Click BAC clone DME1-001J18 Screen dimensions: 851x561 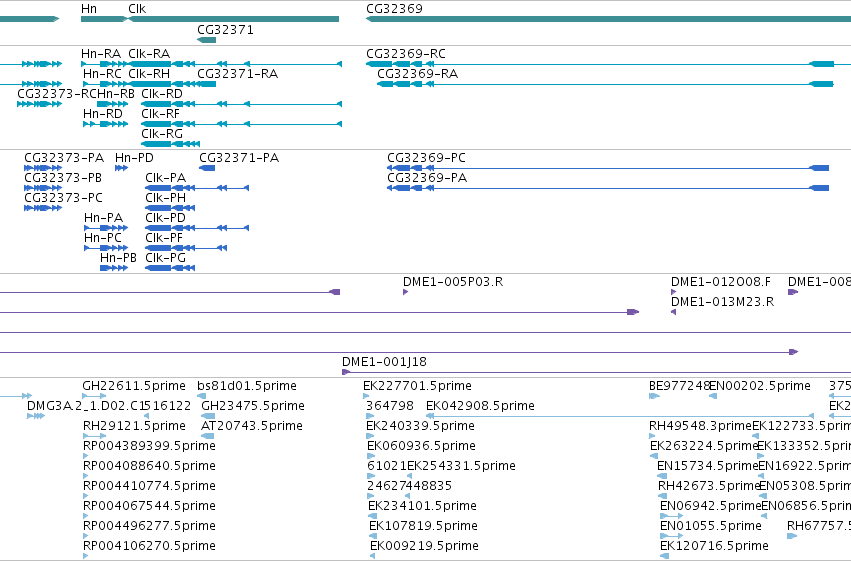[384, 362]
